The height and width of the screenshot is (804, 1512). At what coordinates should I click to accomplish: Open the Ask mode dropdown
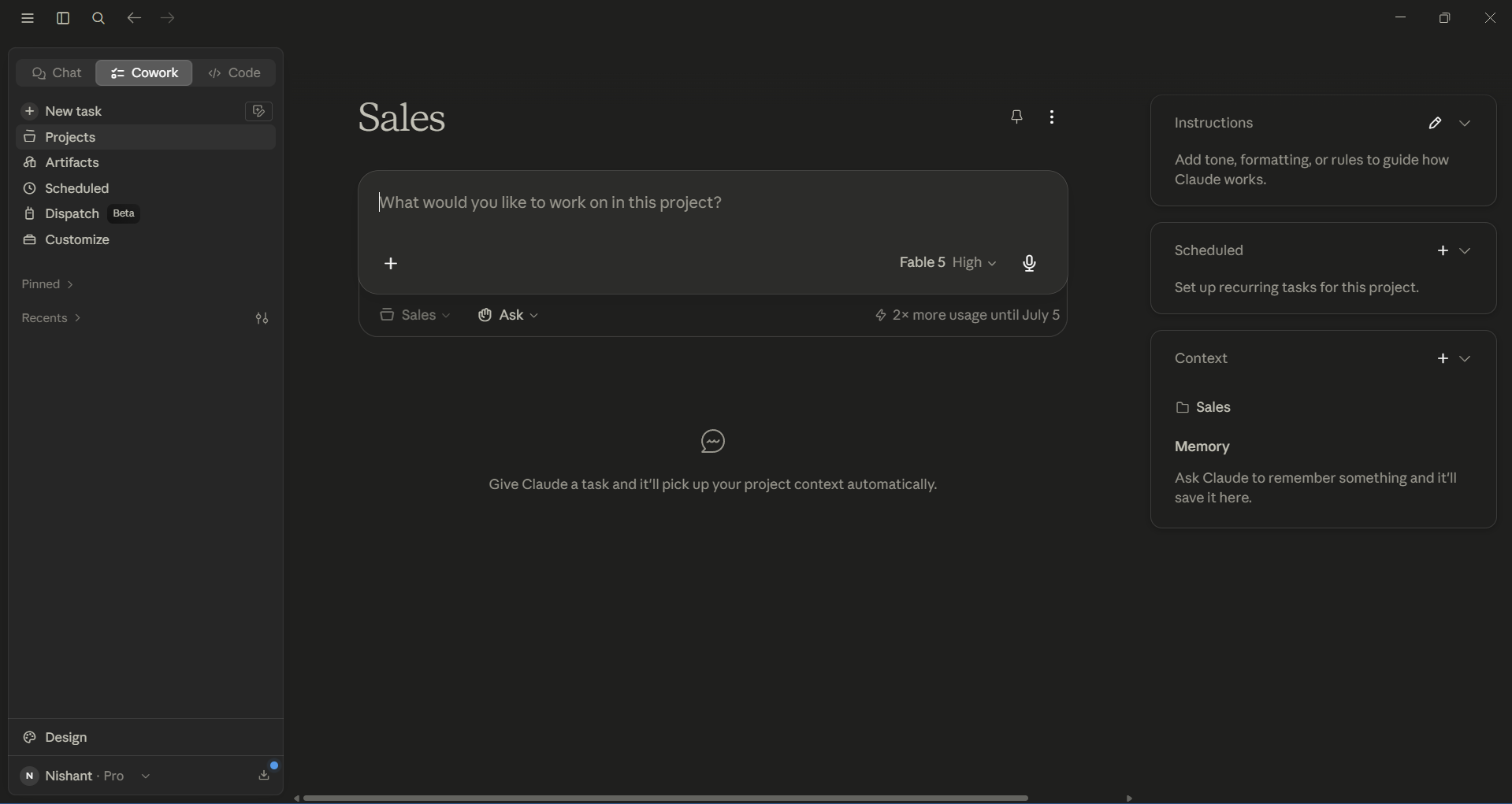(x=509, y=316)
